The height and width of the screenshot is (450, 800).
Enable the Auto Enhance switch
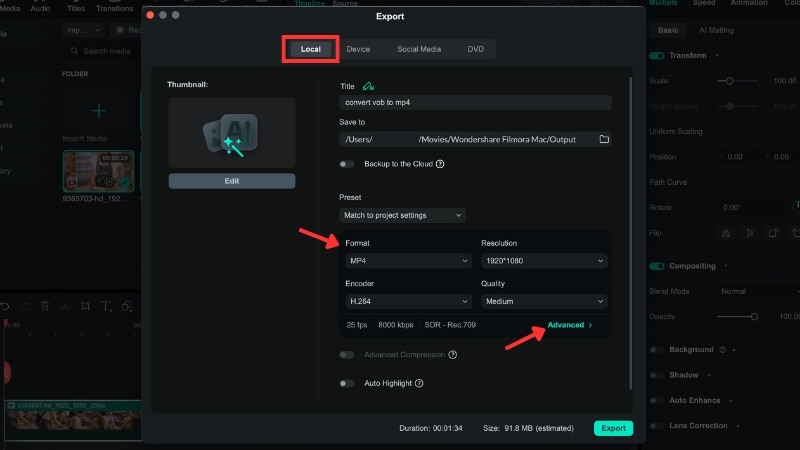tap(657, 401)
